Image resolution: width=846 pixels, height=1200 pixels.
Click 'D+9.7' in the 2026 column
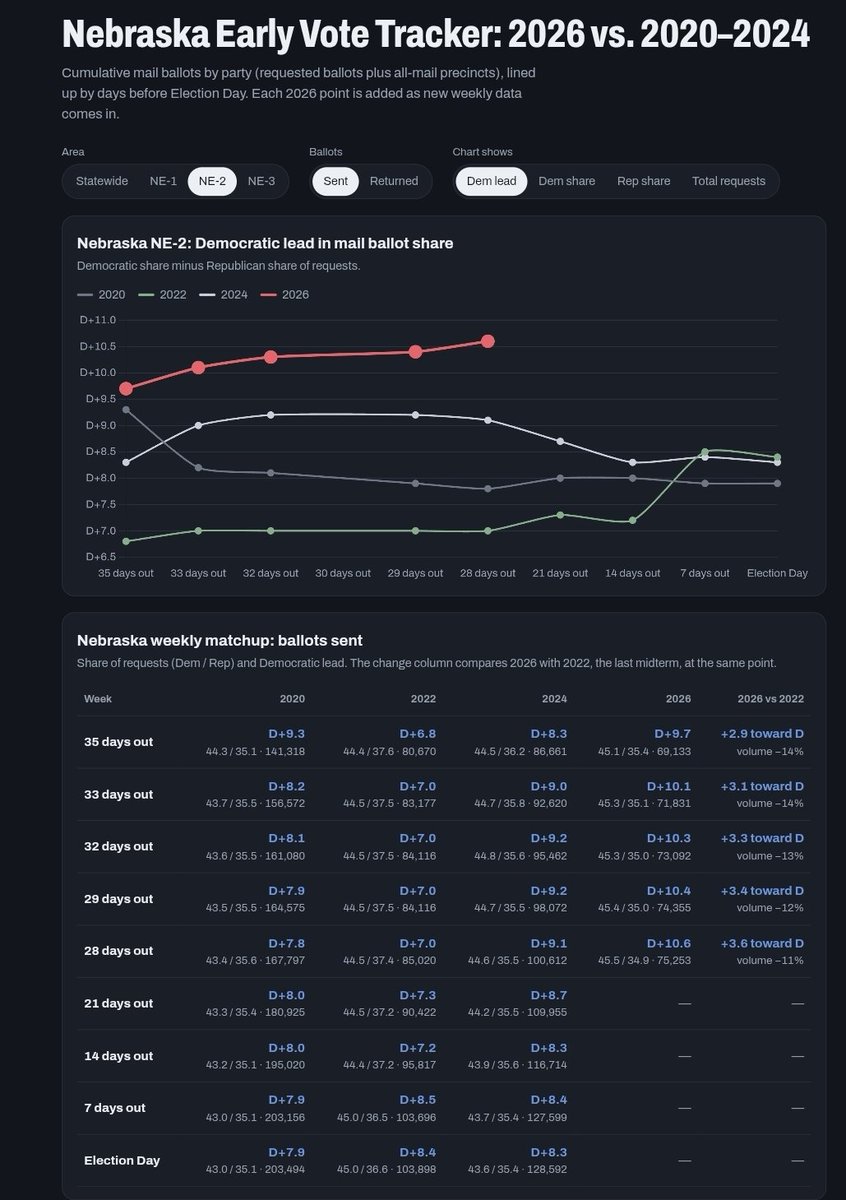672,734
